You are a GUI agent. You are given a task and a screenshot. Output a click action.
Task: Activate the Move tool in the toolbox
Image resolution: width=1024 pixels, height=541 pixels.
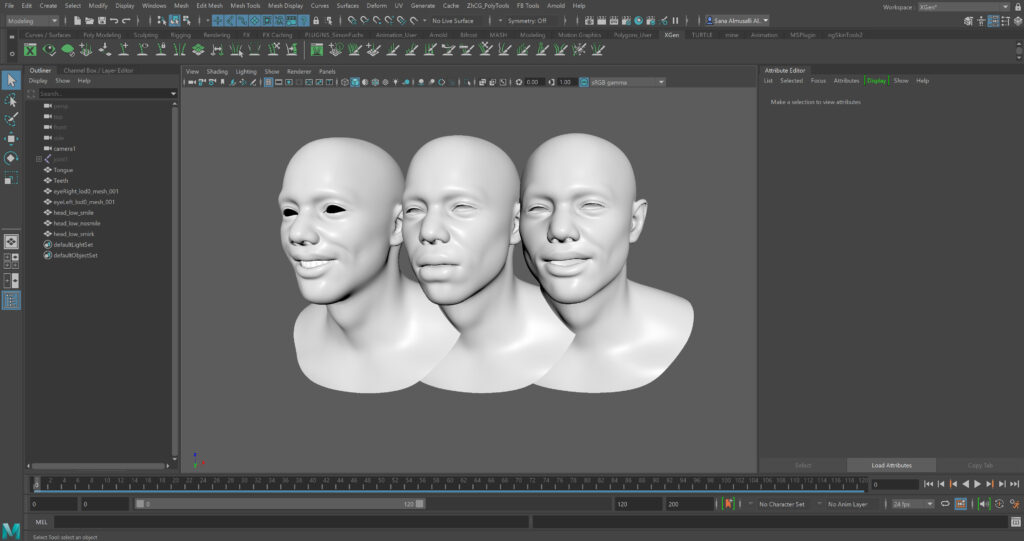11,138
